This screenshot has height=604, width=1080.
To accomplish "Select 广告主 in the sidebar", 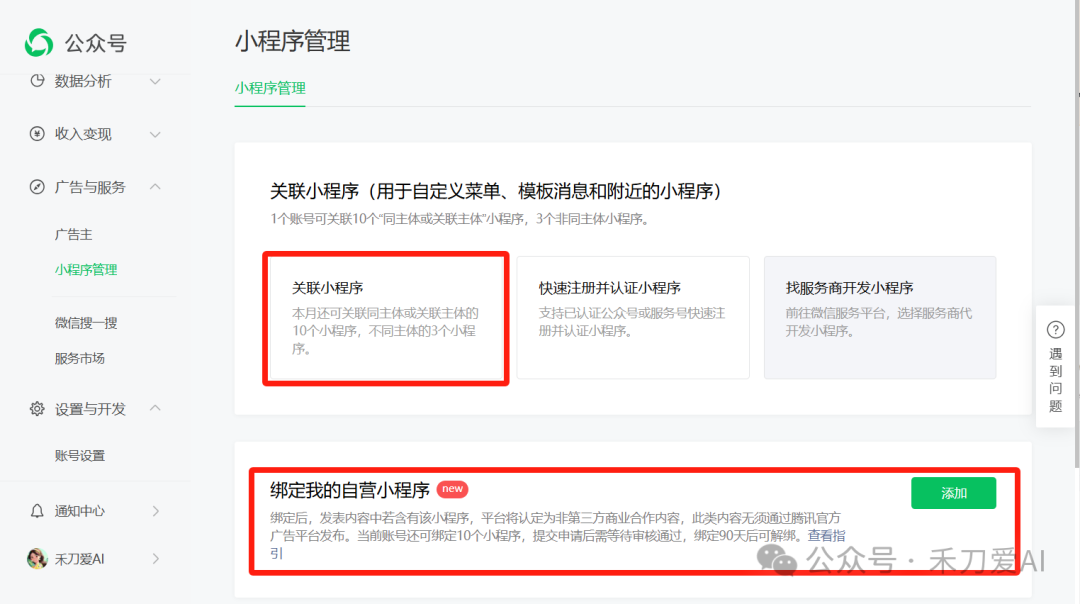I will point(74,235).
